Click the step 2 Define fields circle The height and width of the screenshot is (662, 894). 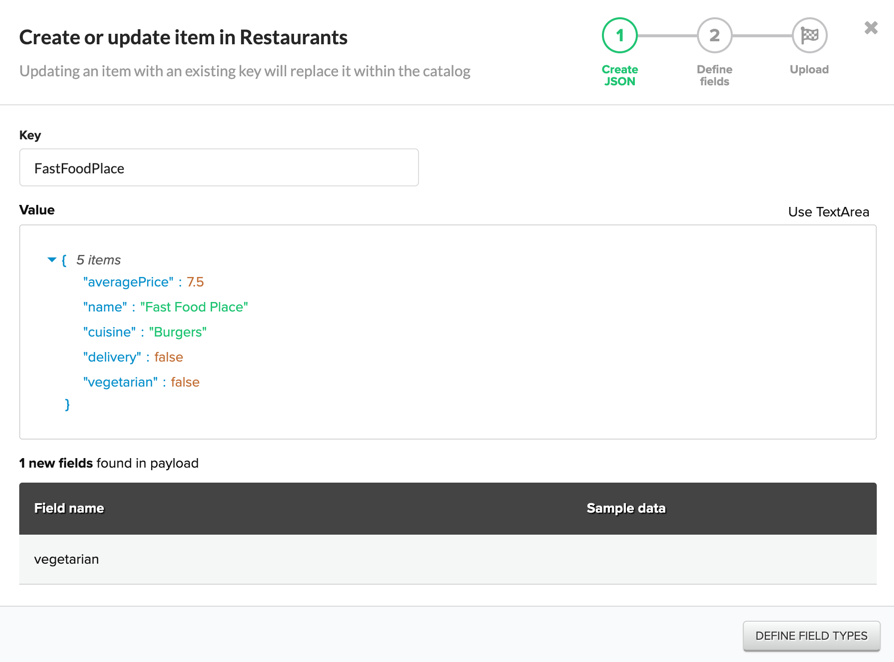tap(714, 36)
